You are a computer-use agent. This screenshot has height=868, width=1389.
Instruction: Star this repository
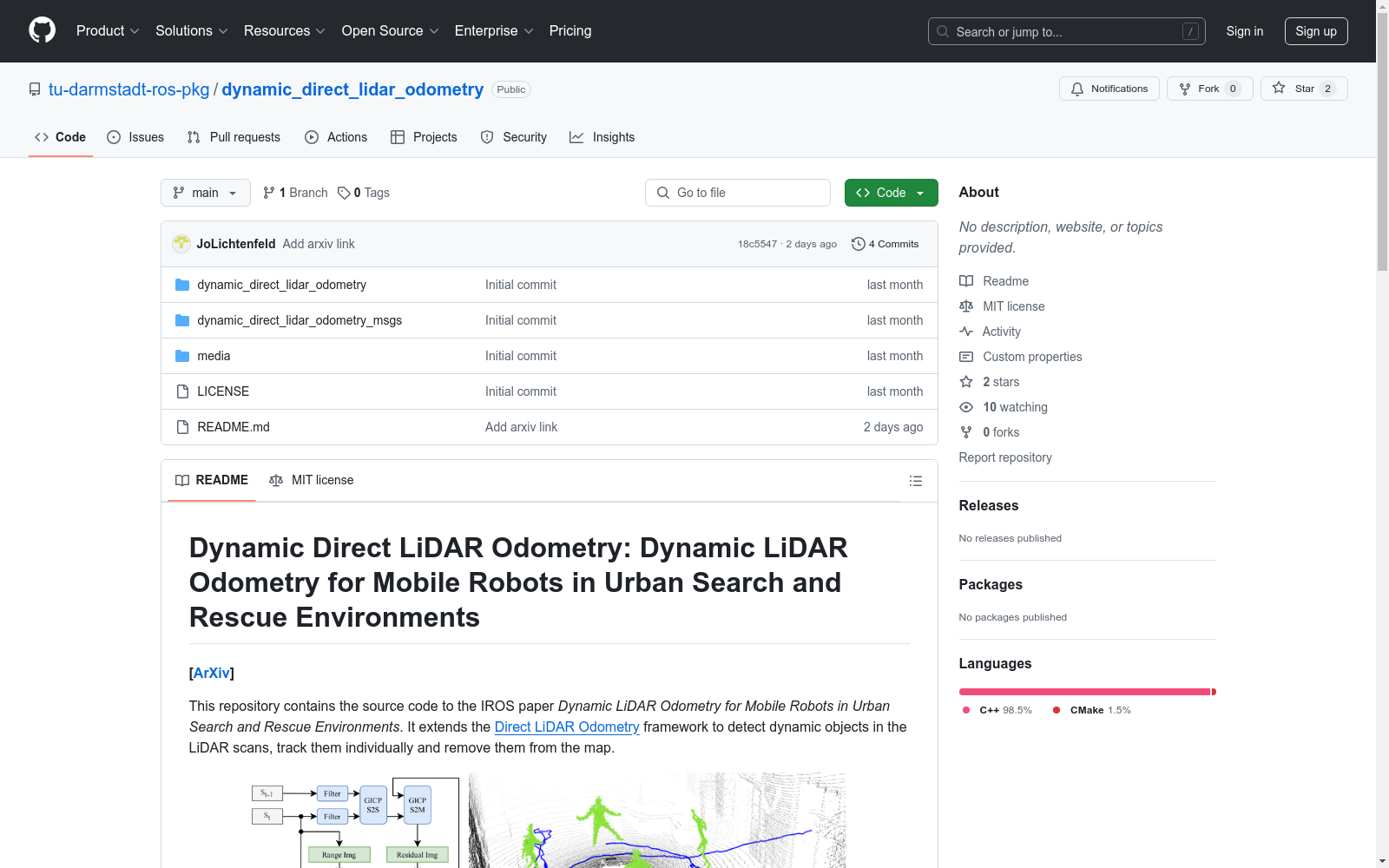(x=1303, y=89)
